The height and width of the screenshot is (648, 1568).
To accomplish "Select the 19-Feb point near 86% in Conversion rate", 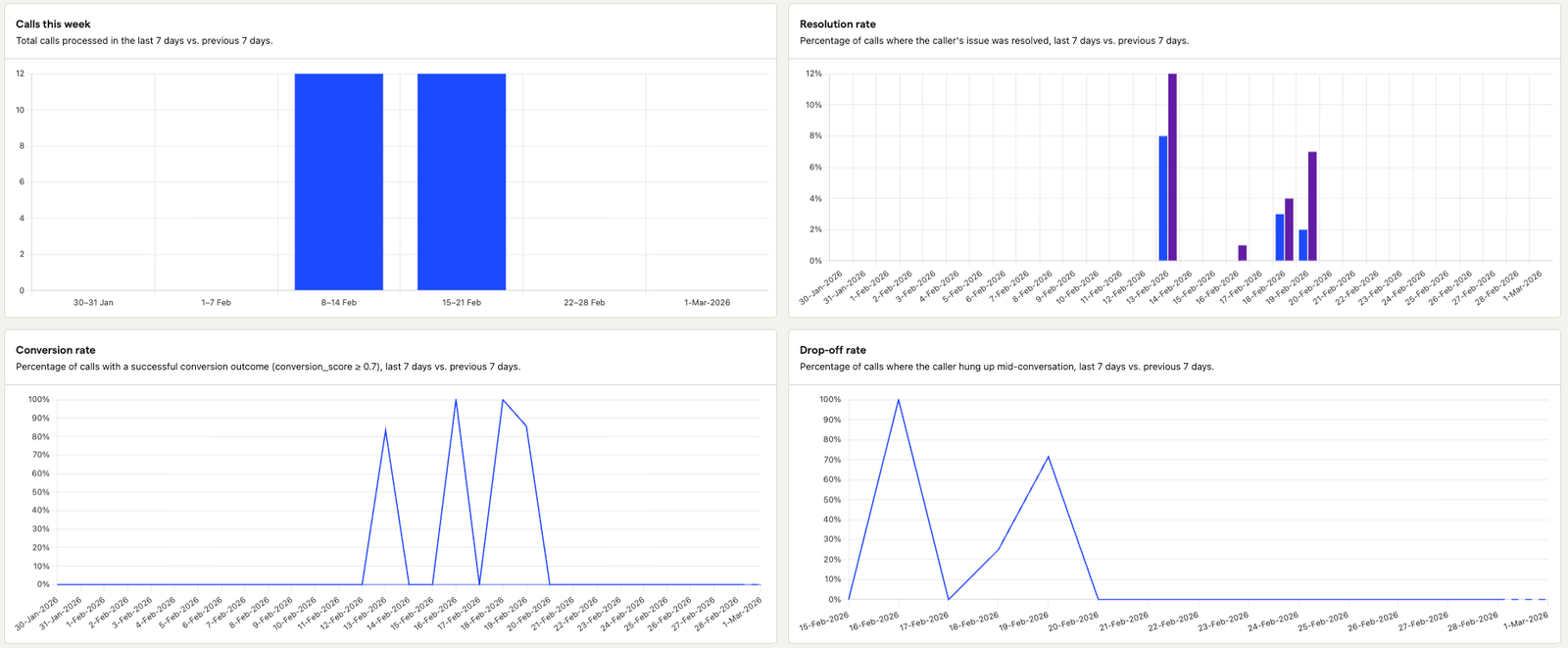I will click(526, 425).
